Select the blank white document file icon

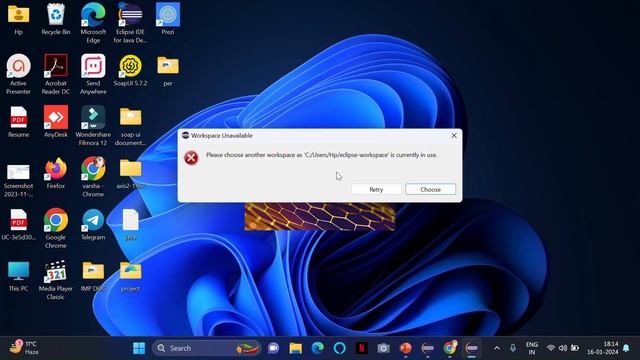coord(130,225)
